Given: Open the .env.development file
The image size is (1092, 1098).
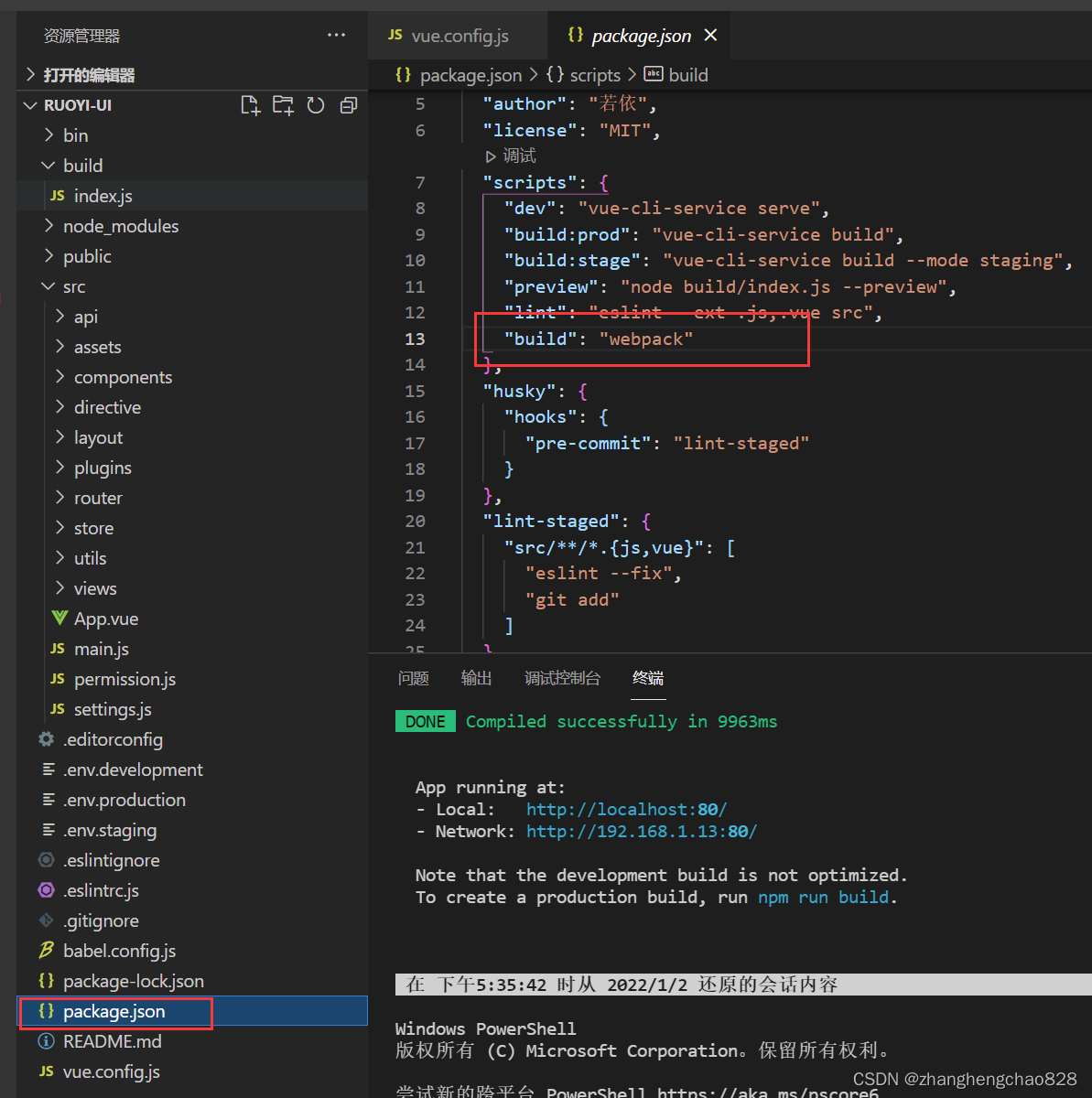Looking at the screenshot, I should point(192,770).
